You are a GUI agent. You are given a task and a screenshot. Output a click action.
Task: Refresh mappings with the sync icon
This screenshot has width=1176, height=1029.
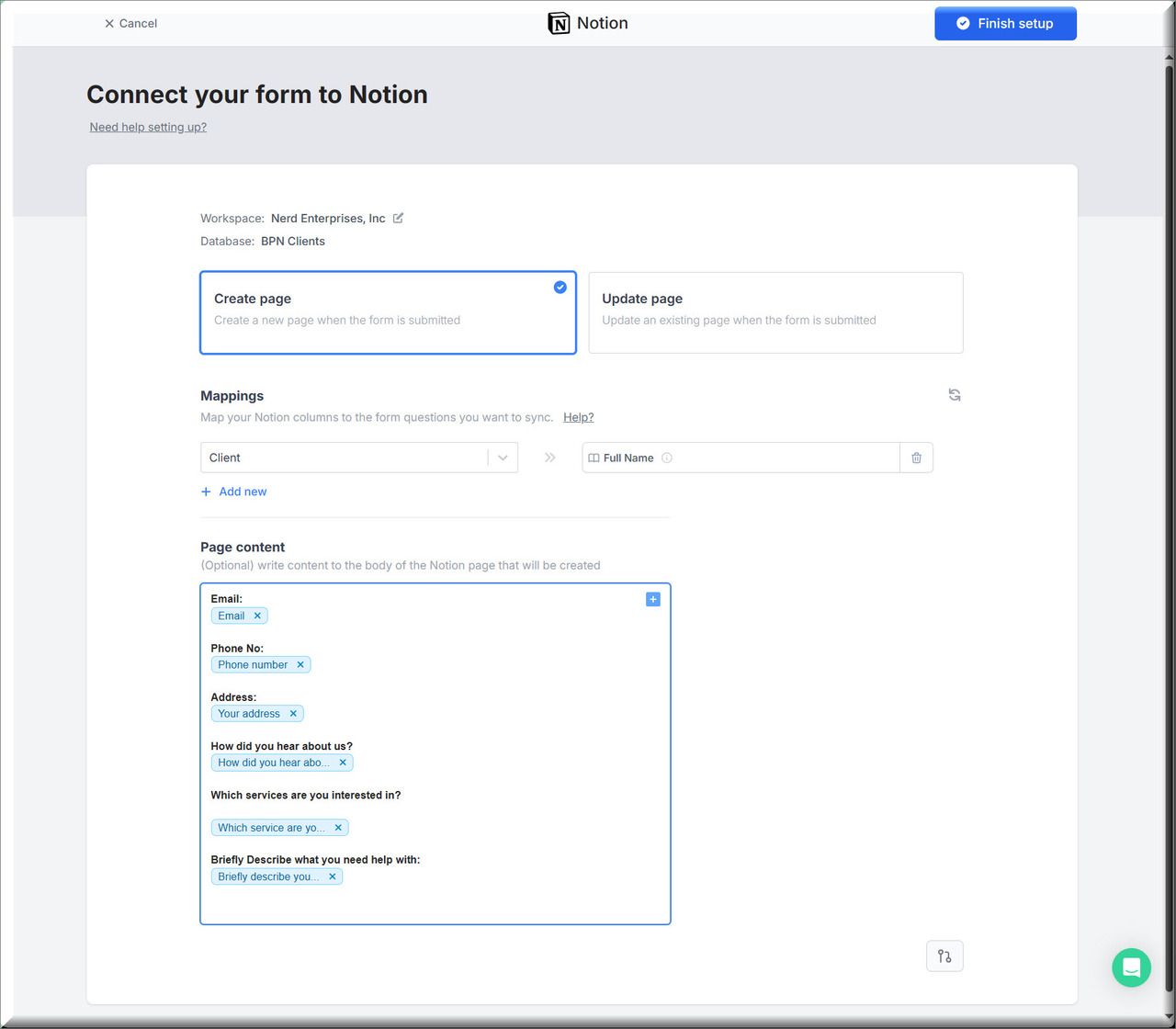[x=955, y=395]
